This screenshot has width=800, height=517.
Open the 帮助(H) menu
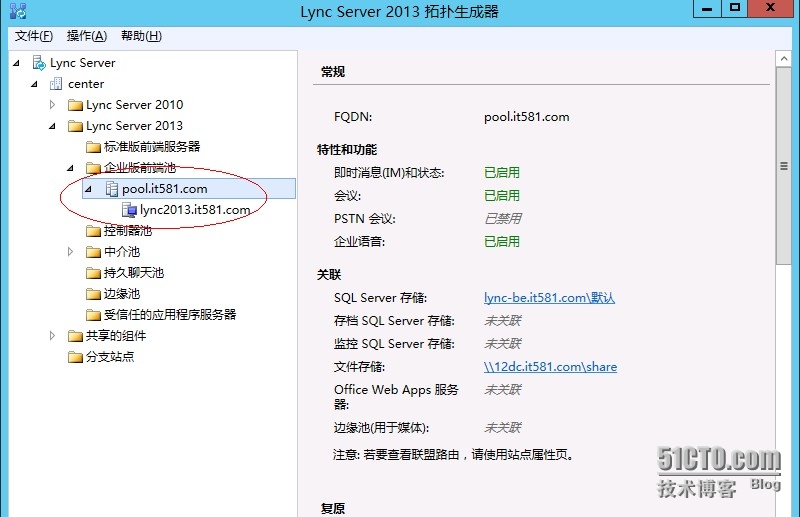coord(141,36)
